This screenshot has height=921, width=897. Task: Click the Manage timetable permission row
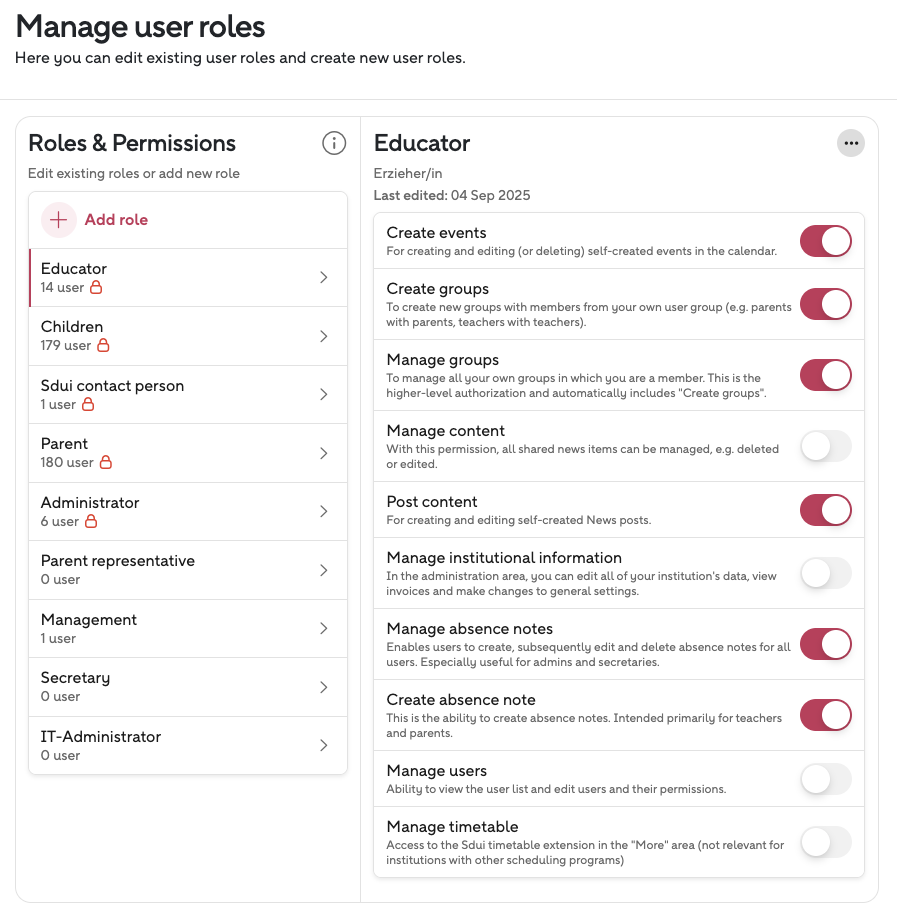coord(590,842)
